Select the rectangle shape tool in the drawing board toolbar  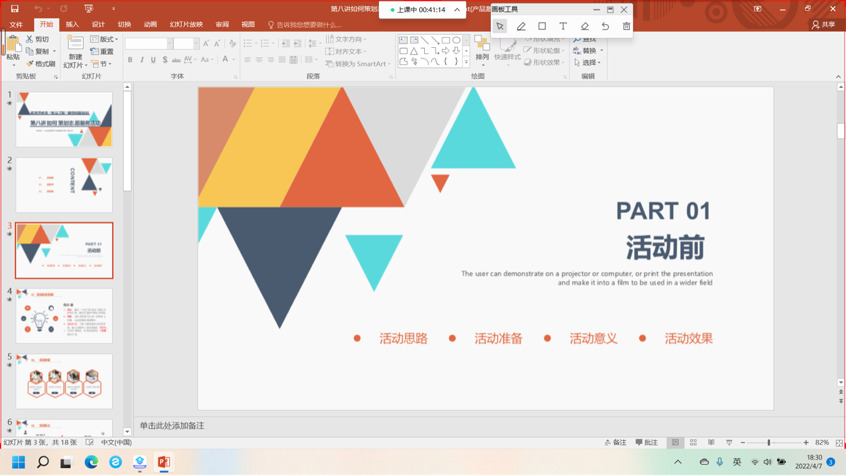[542, 26]
